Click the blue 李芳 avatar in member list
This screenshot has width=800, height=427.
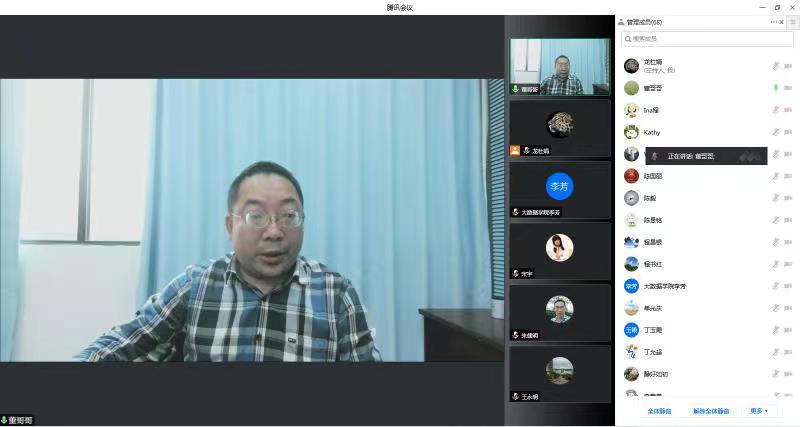coord(631,286)
